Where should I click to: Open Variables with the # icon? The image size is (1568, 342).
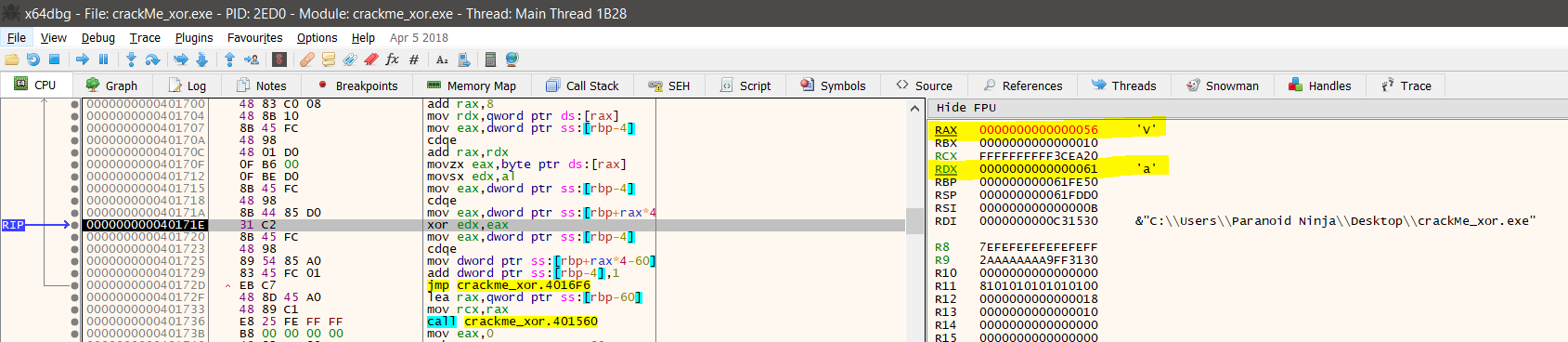tap(414, 59)
